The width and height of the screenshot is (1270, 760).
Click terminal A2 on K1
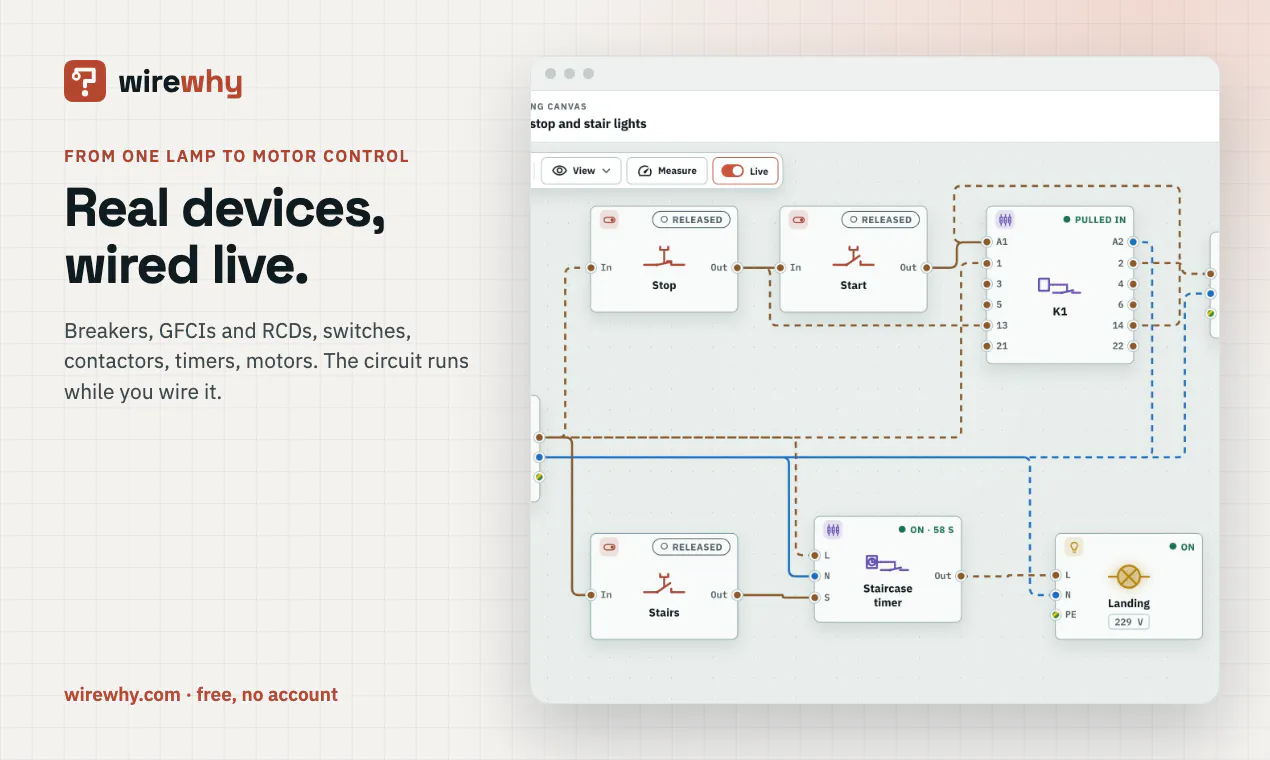(x=1133, y=242)
